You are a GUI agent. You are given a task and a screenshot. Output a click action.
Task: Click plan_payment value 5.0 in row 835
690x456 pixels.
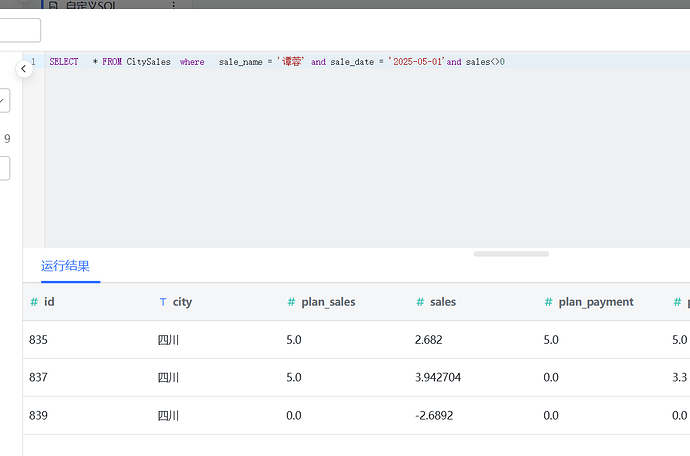(551, 340)
